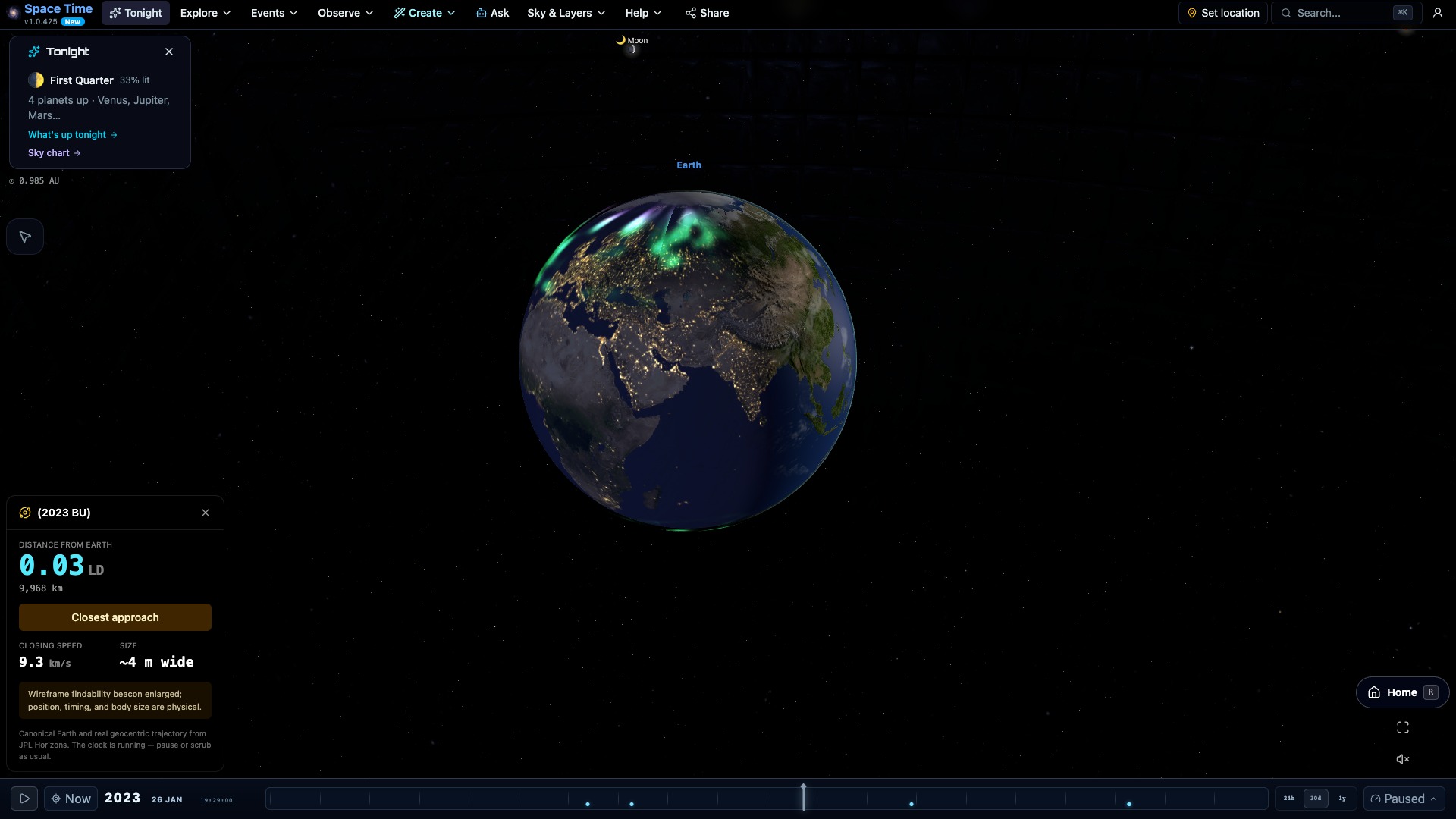Click the play button on timeline
This screenshot has width=1456, height=819.
pyautogui.click(x=24, y=799)
